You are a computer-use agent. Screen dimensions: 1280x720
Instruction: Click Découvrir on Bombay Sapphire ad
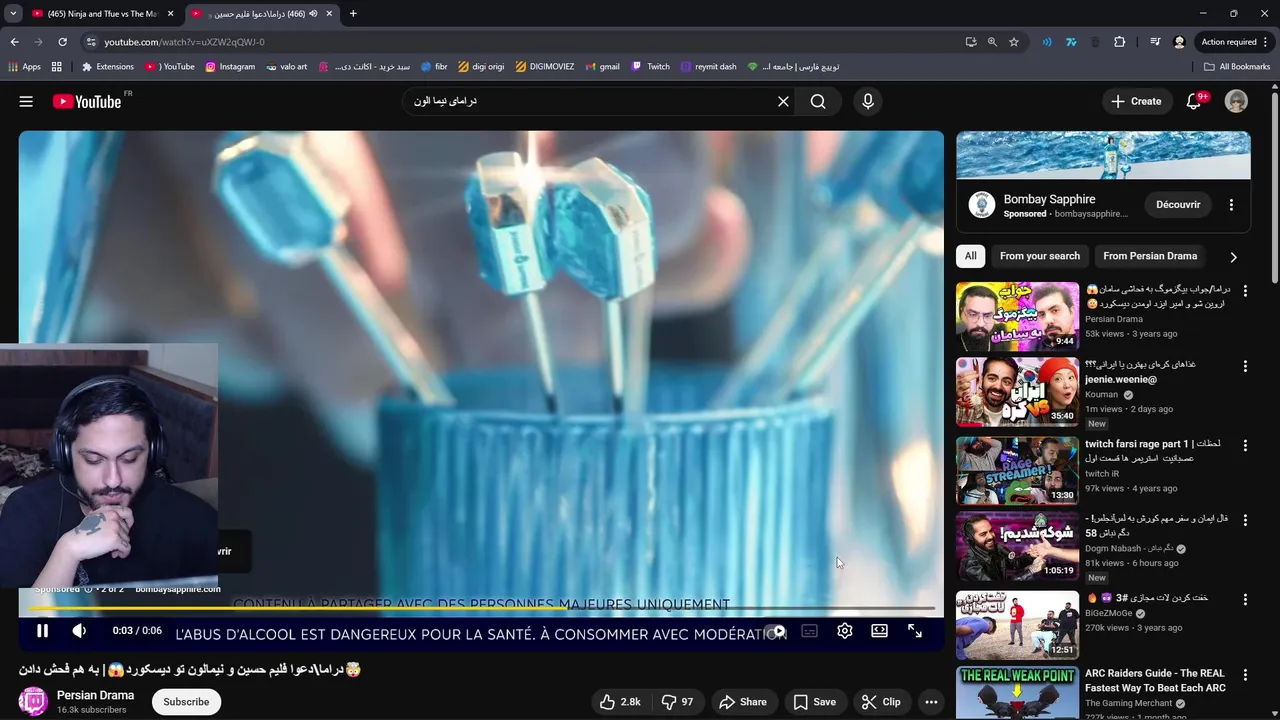1178,205
